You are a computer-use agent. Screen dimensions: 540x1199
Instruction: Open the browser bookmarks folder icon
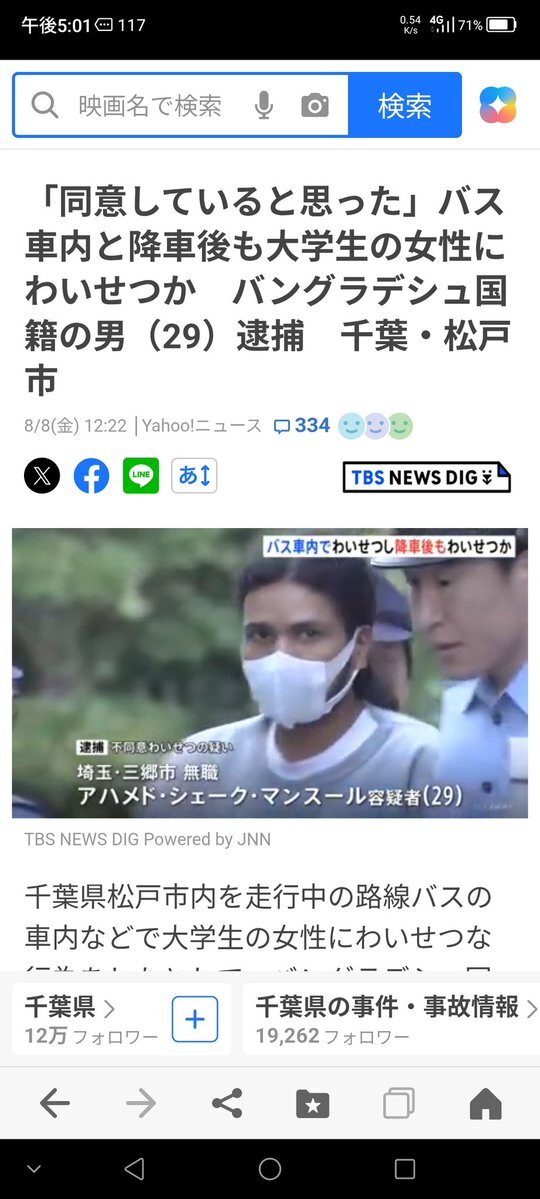pyautogui.click(x=312, y=1103)
